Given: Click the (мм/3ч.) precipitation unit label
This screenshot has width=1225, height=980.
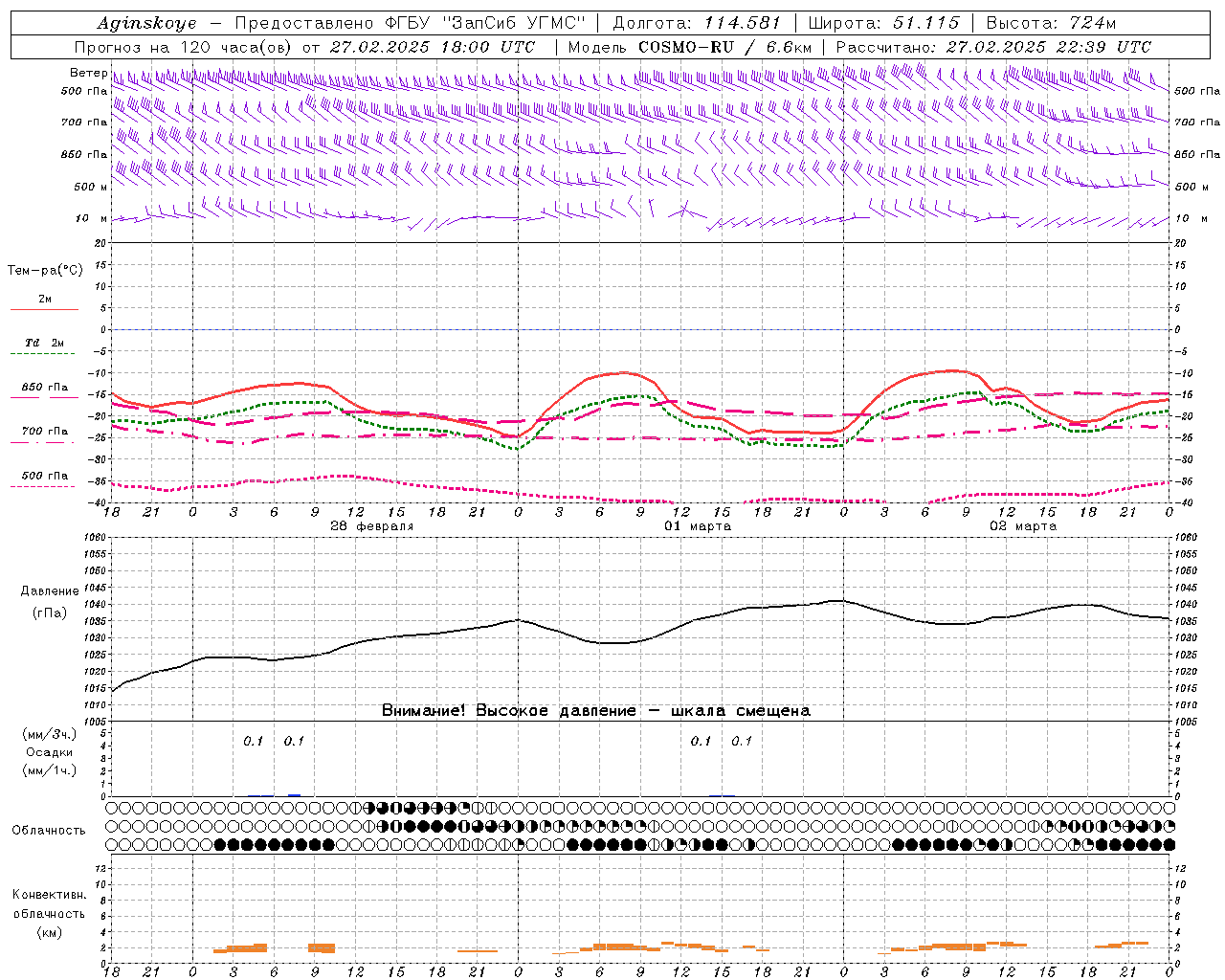Looking at the screenshot, I should coord(50,735).
